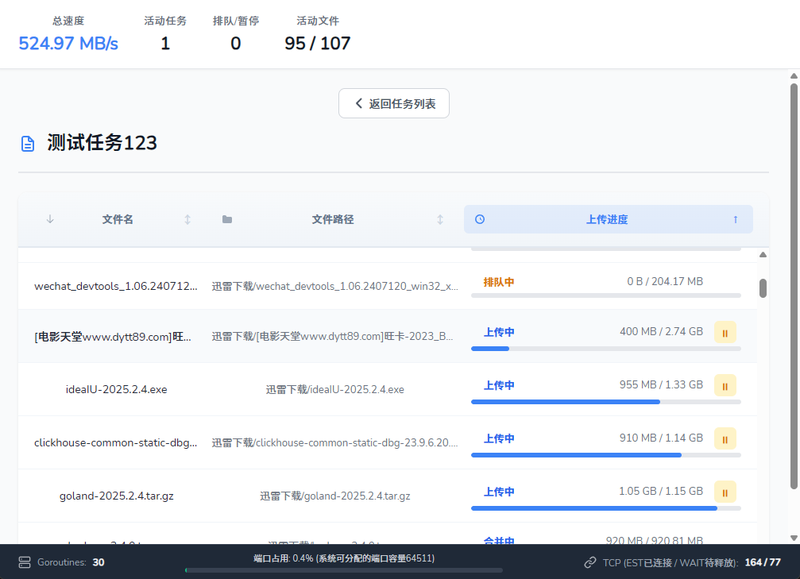Click the back to task list button

(394, 103)
